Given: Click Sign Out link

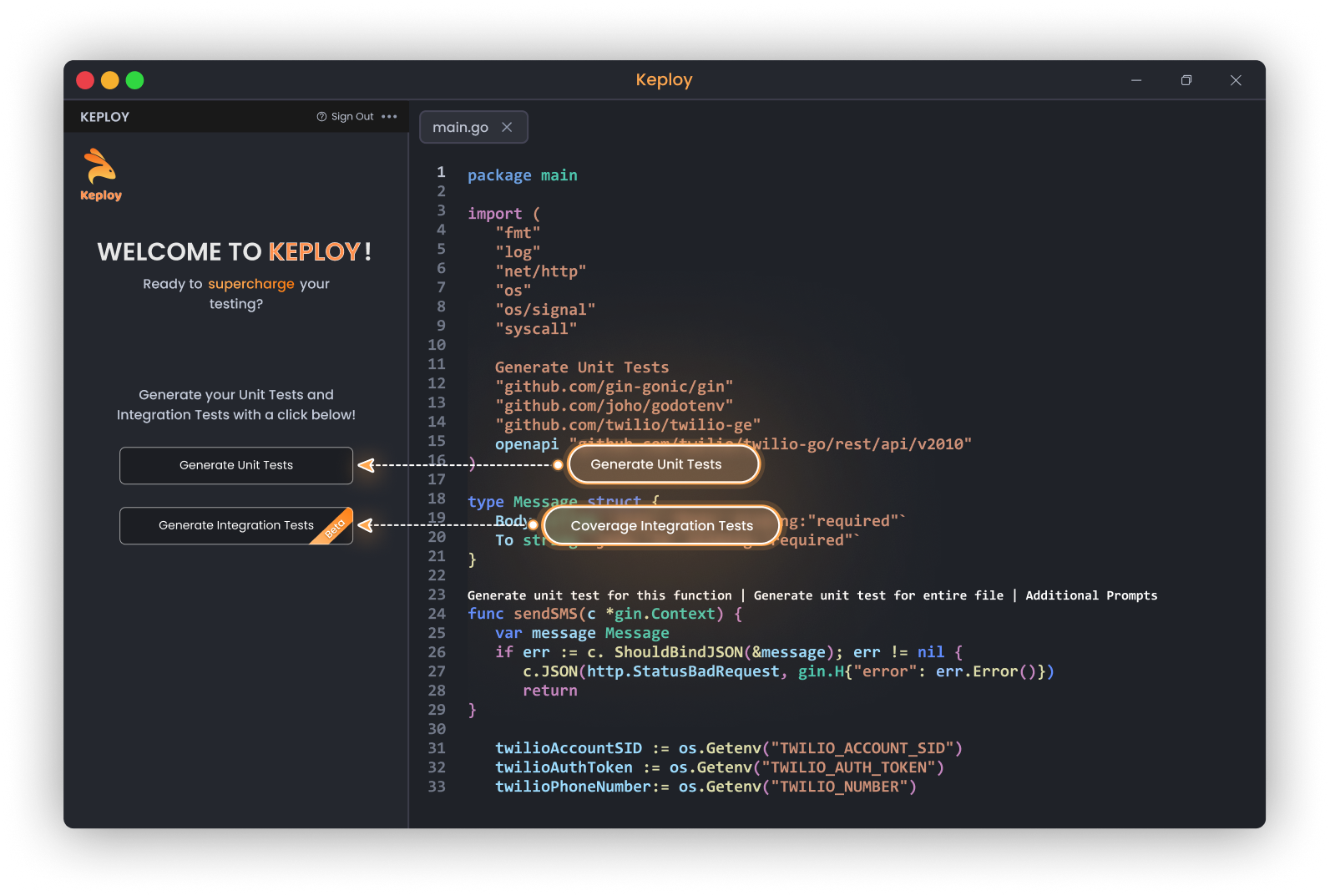Looking at the screenshot, I should [352, 117].
